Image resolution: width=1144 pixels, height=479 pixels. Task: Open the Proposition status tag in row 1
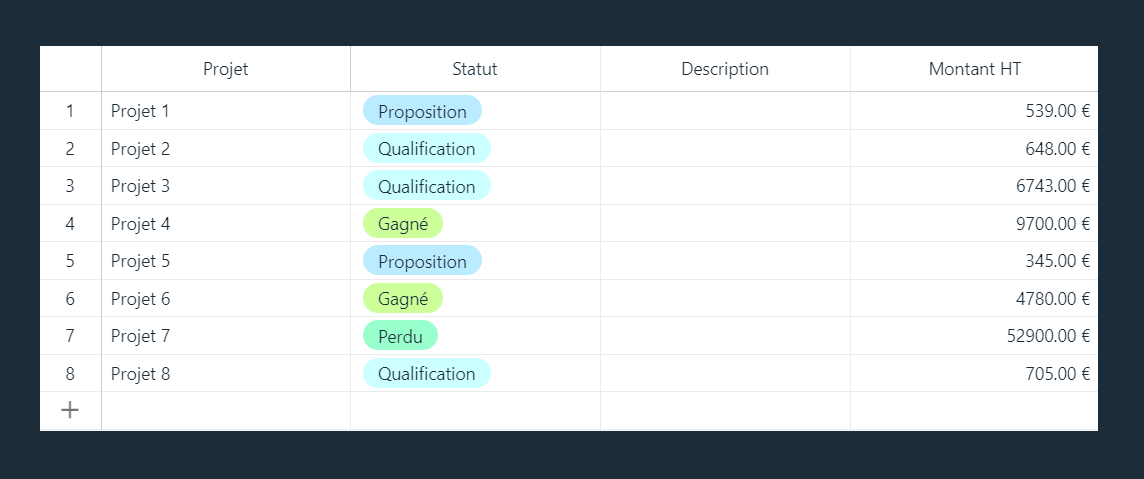click(x=422, y=111)
